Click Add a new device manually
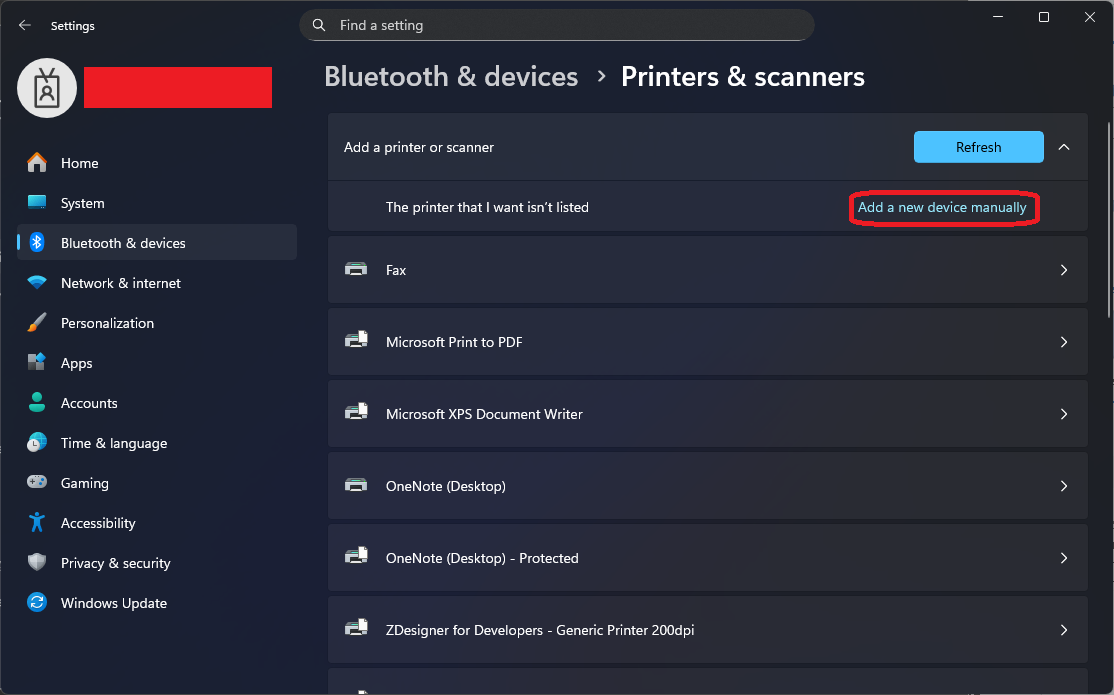 click(942, 208)
